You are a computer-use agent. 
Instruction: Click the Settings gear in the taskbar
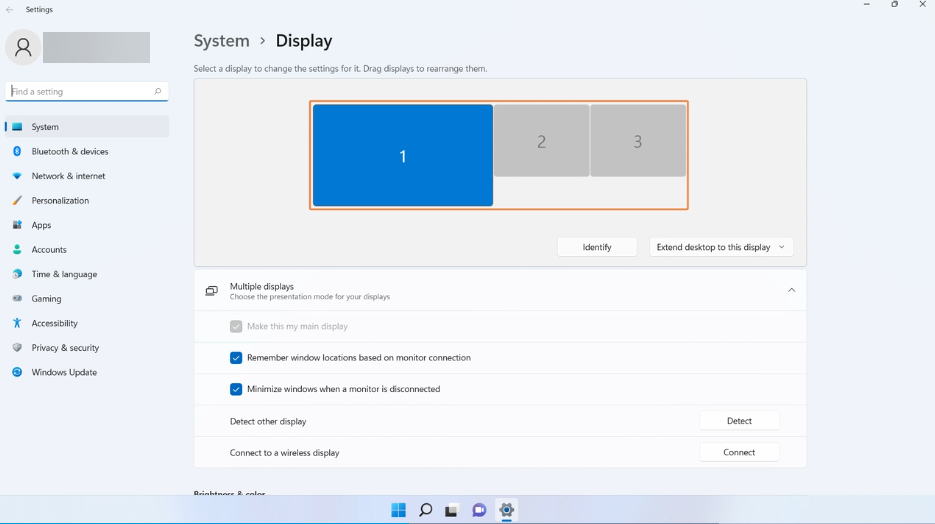[506, 510]
